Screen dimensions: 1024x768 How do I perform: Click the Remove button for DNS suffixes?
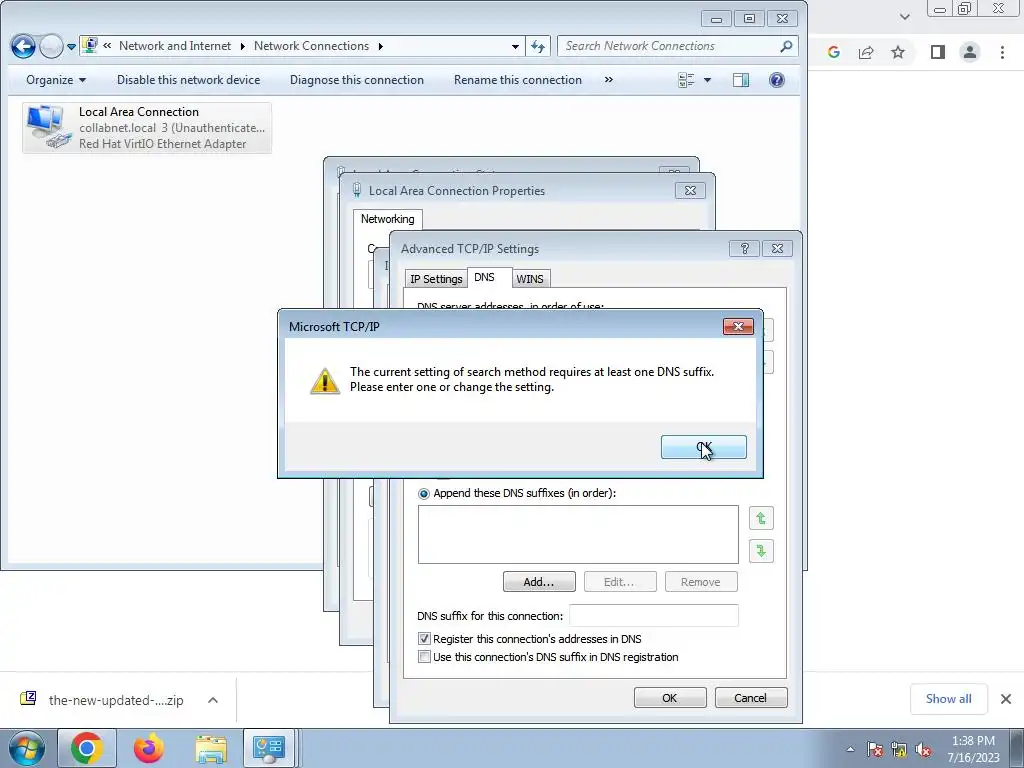(x=701, y=582)
